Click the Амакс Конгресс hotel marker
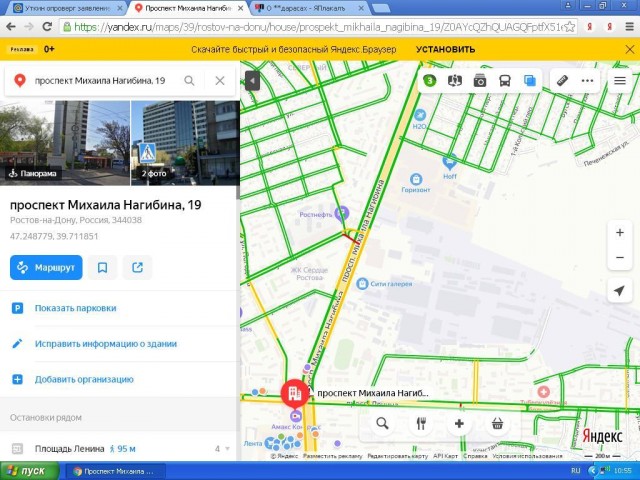The image size is (640, 480). [x=296, y=416]
